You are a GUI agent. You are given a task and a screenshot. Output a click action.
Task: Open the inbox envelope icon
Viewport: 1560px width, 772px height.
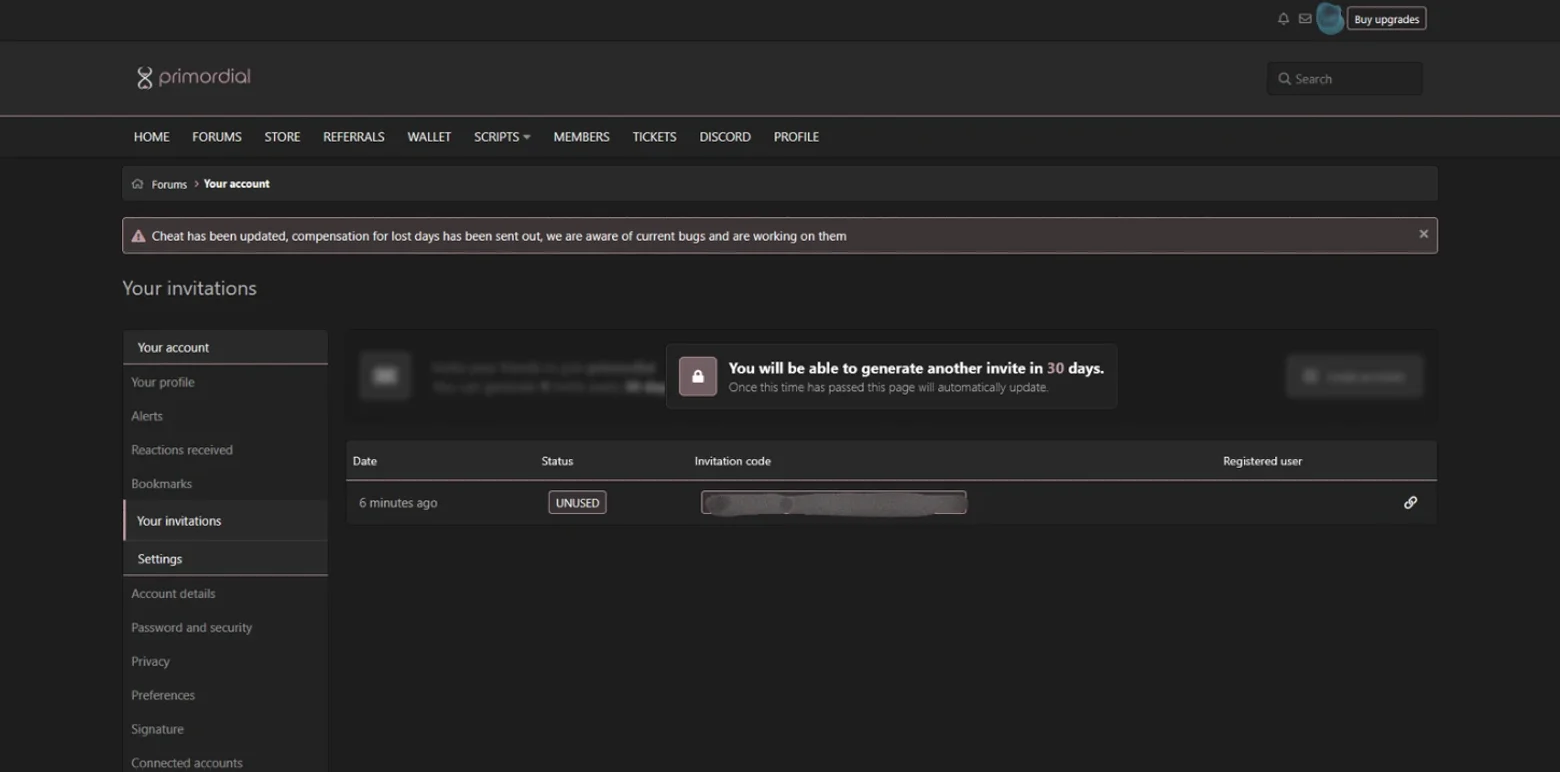coord(1305,19)
